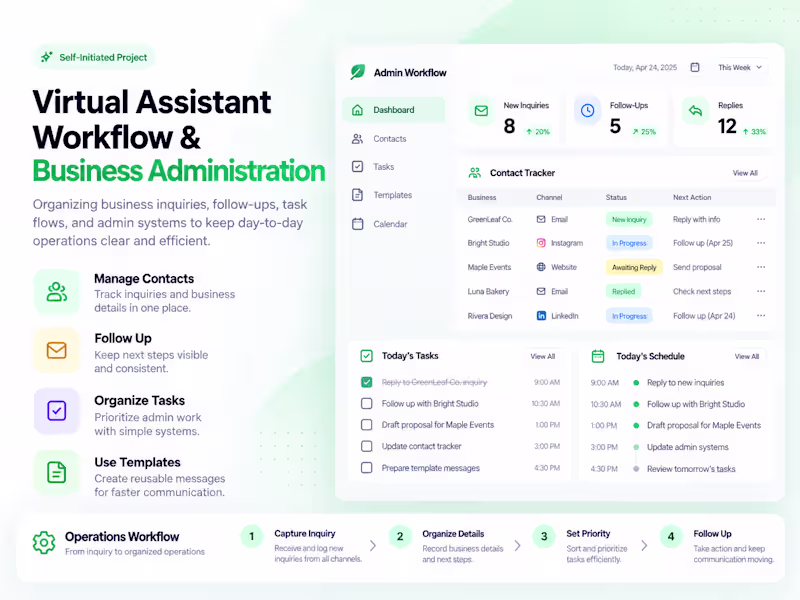Image resolution: width=800 pixels, height=600 pixels.
Task: Open the Contacts menu item
Action: point(394,139)
